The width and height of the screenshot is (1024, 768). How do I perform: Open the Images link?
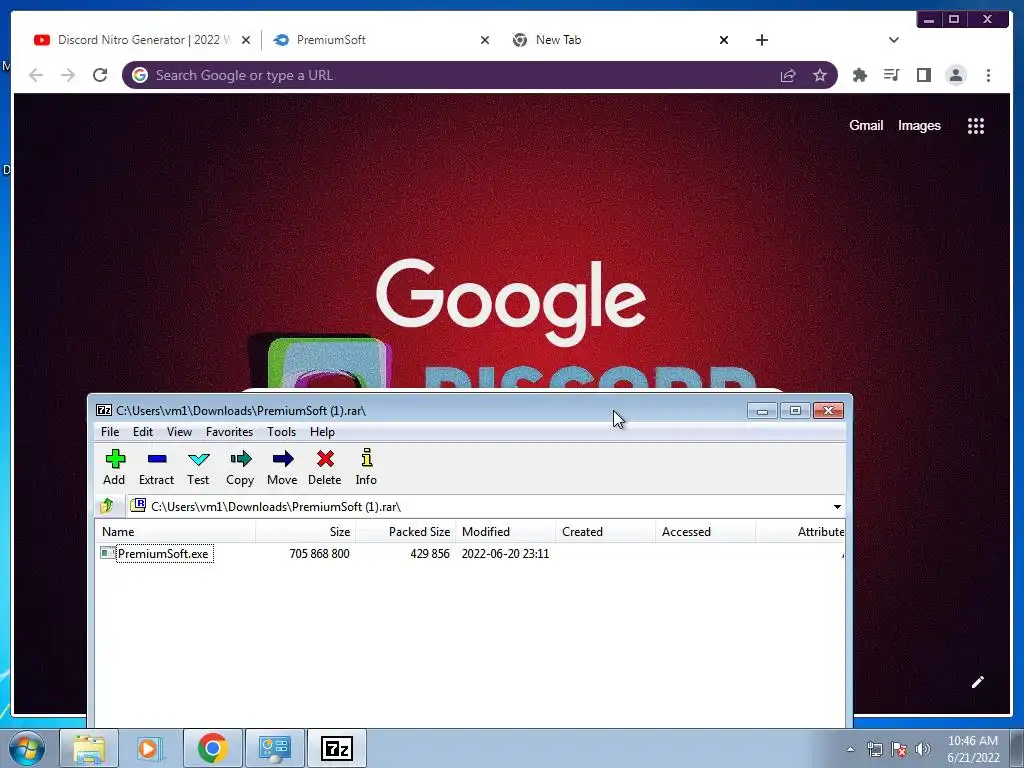tap(919, 125)
